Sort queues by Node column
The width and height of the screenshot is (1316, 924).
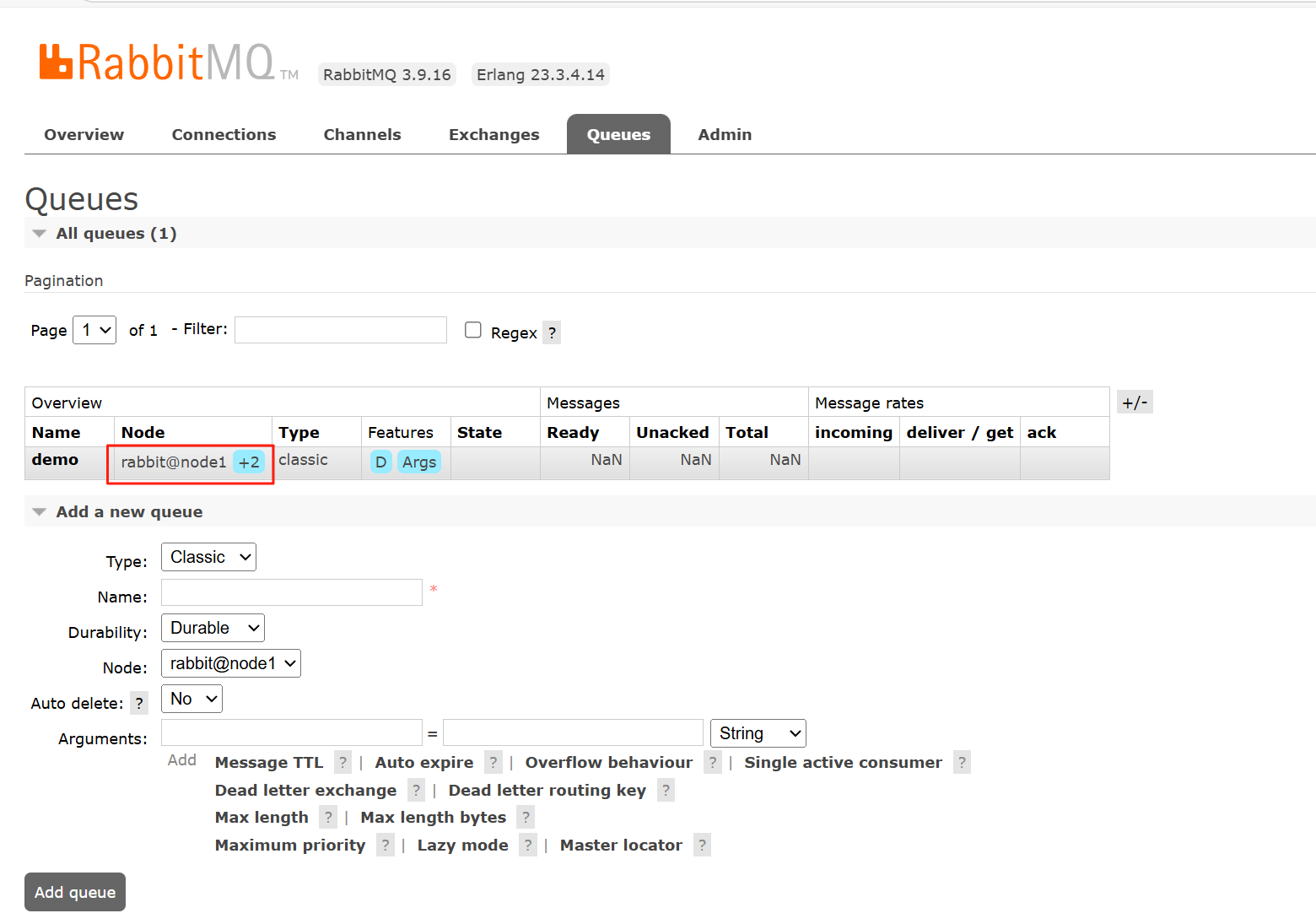tap(143, 432)
